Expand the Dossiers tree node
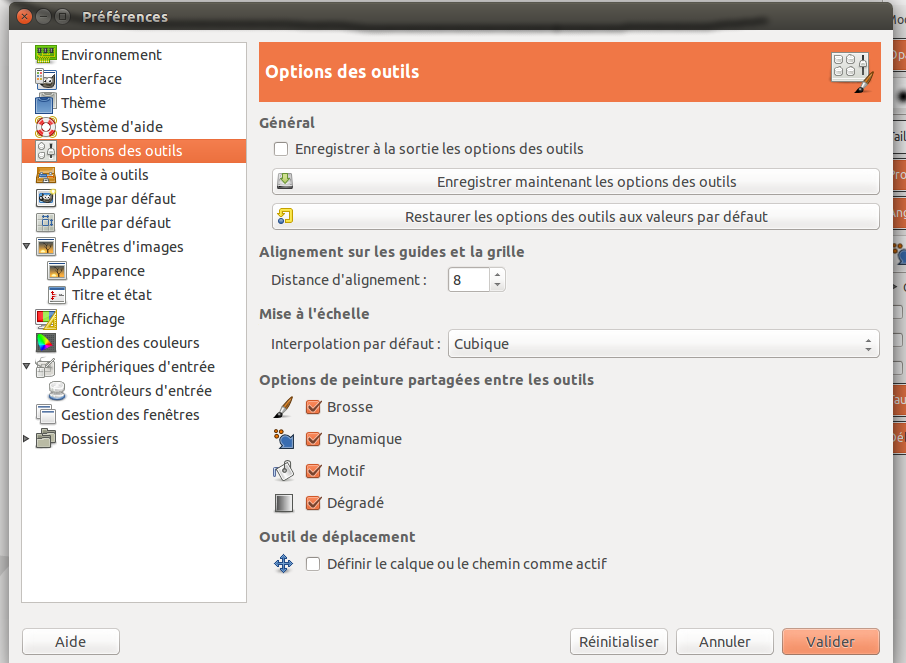906x663 pixels. (26, 439)
